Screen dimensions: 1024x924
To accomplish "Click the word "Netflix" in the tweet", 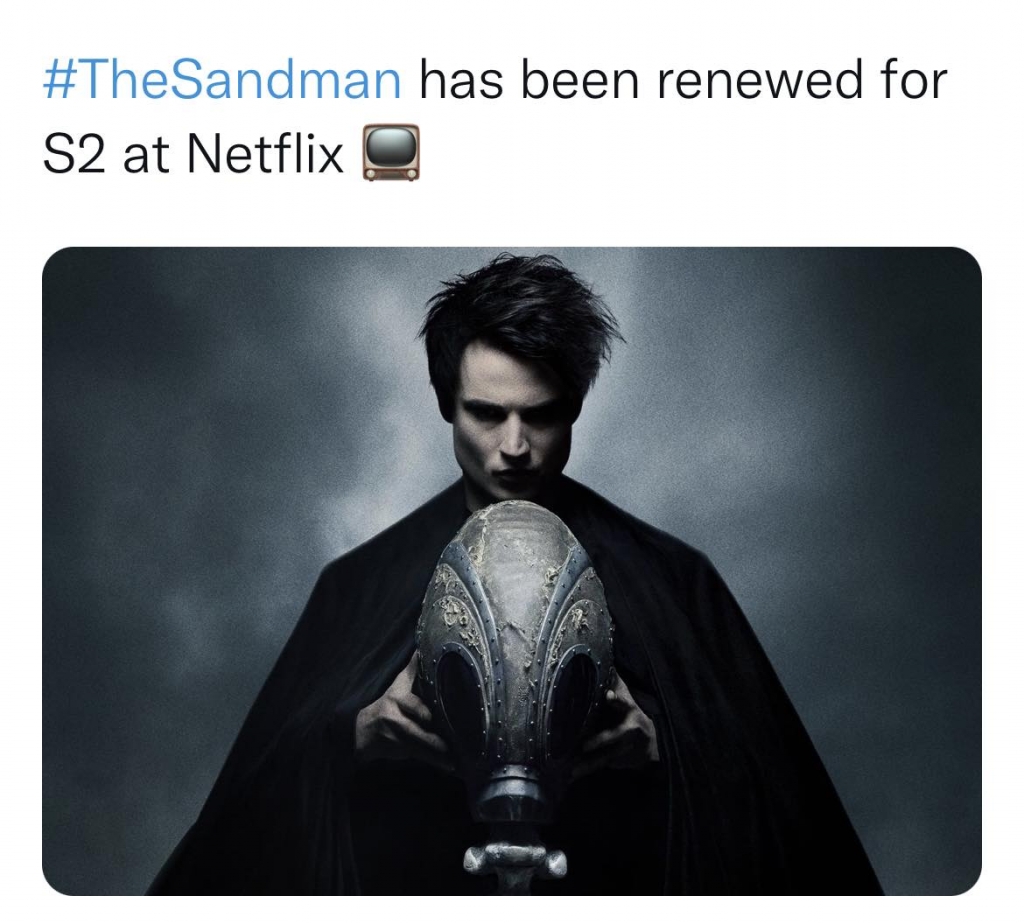I will (265, 155).
